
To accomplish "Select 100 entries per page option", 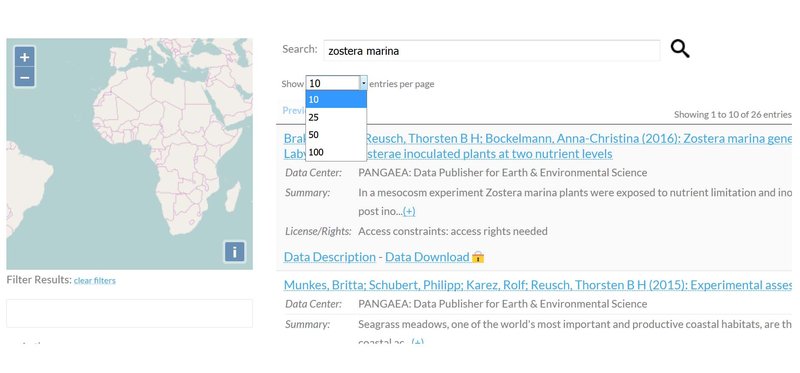I will [336, 152].
